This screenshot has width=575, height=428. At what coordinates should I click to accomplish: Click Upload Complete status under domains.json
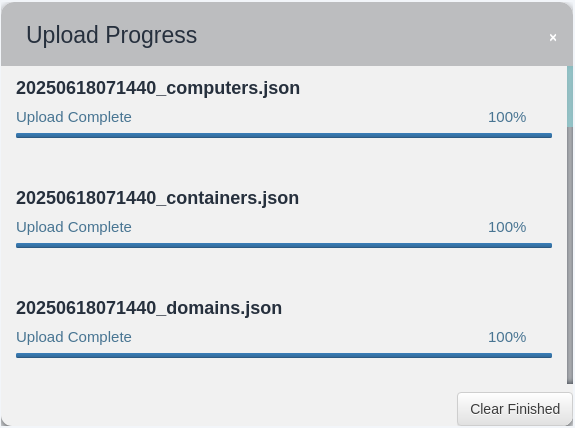(74, 337)
